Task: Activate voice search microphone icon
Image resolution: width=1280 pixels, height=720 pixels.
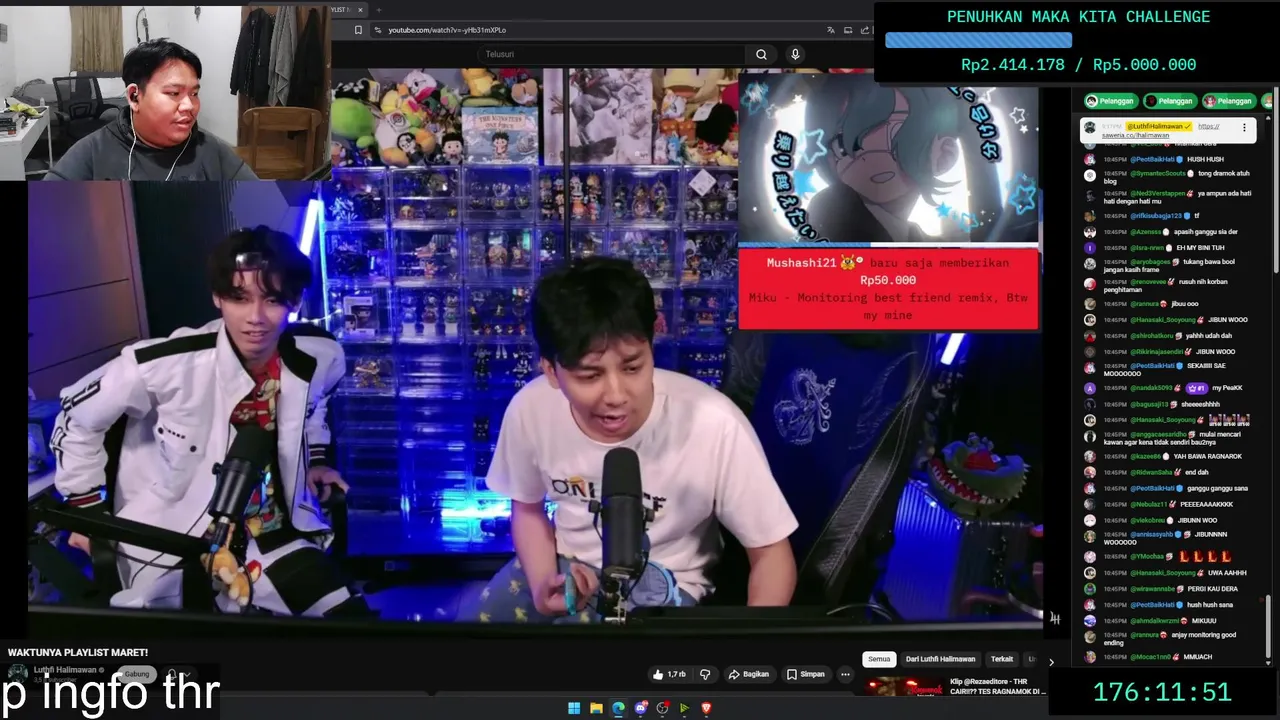Action: click(x=795, y=54)
